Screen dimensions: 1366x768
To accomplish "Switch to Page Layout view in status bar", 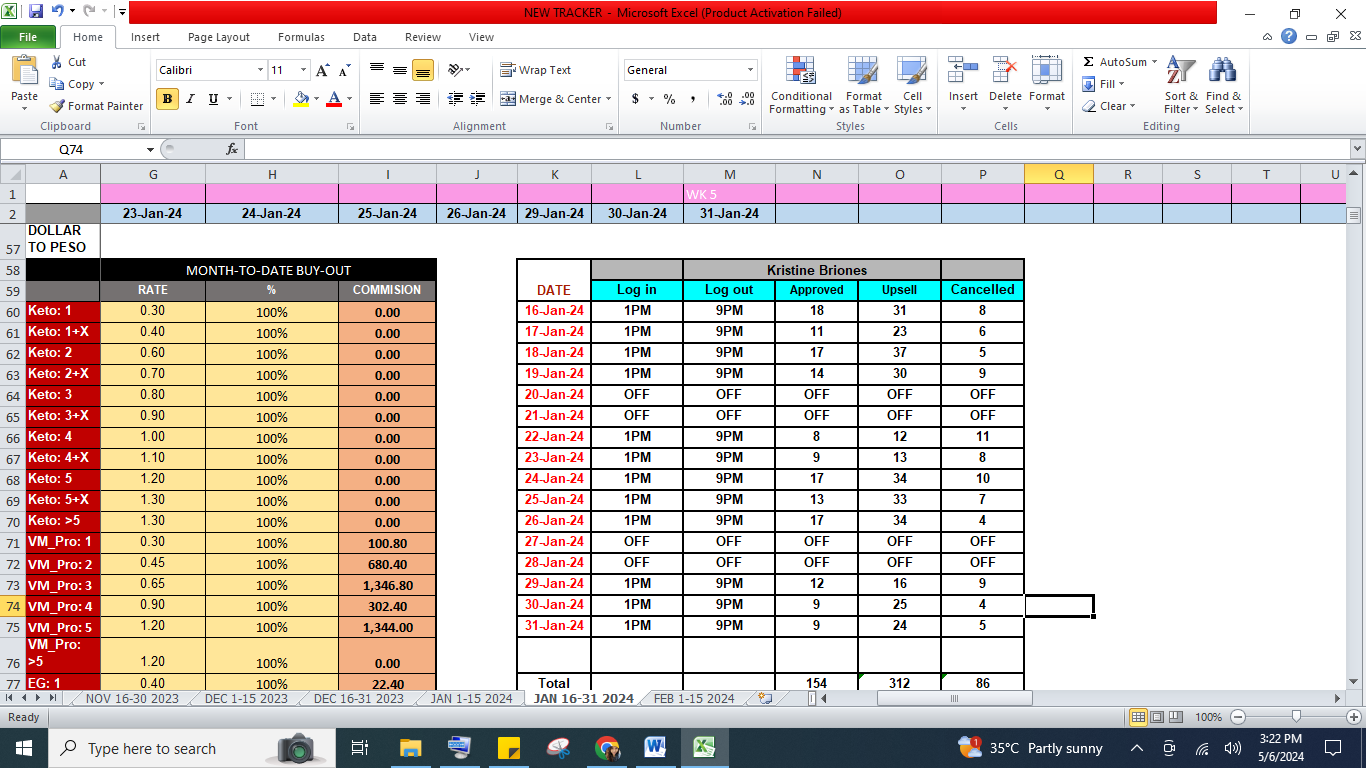I will [1156, 717].
